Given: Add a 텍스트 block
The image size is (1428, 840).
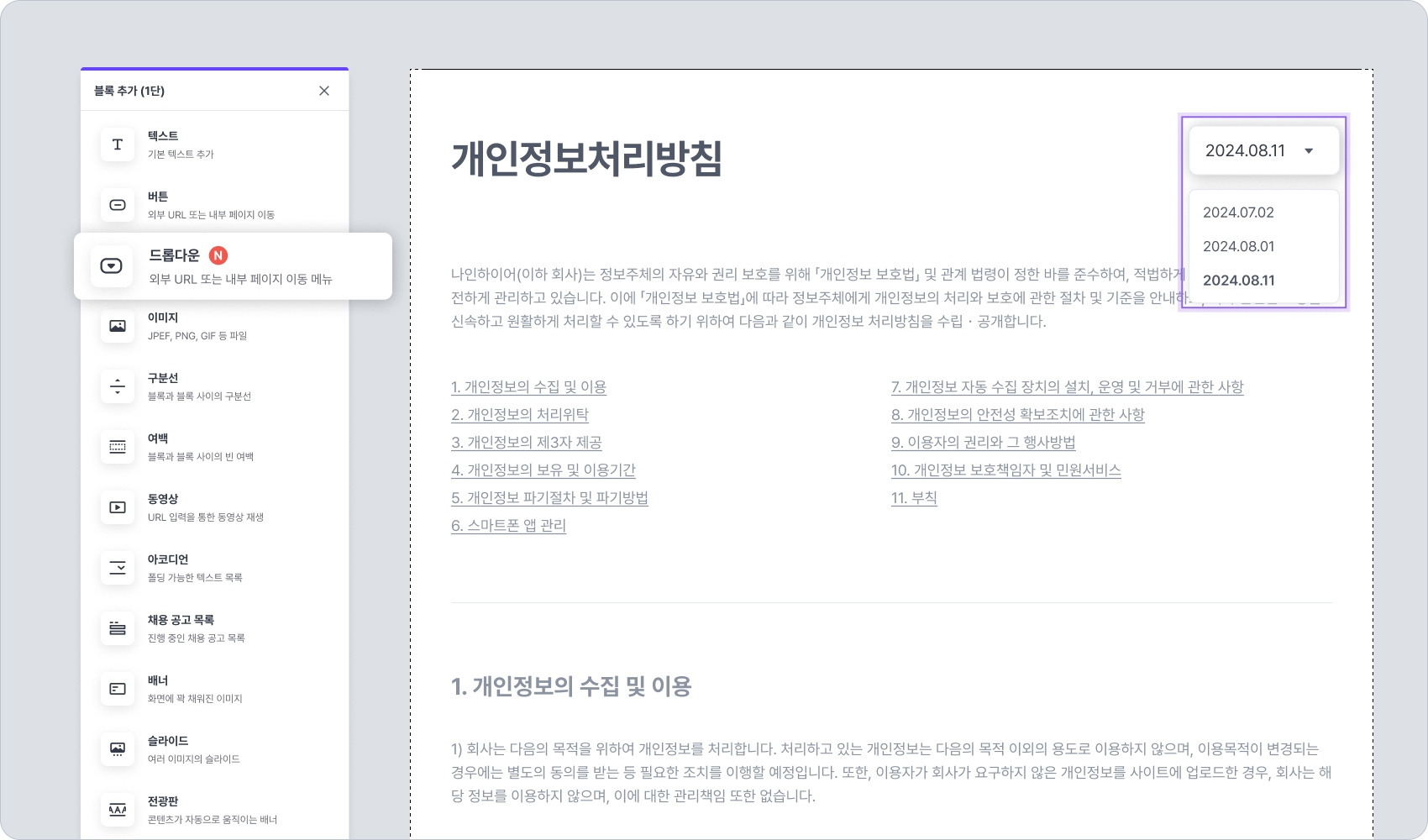Looking at the screenshot, I should pyautogui.click(x=215, y=144).
